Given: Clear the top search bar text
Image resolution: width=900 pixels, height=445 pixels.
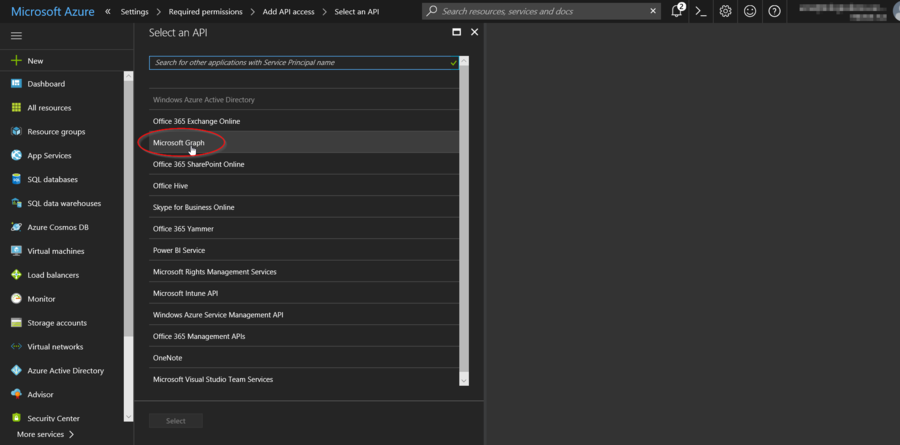Looking at the screenshot, I should tap(653, 11).
